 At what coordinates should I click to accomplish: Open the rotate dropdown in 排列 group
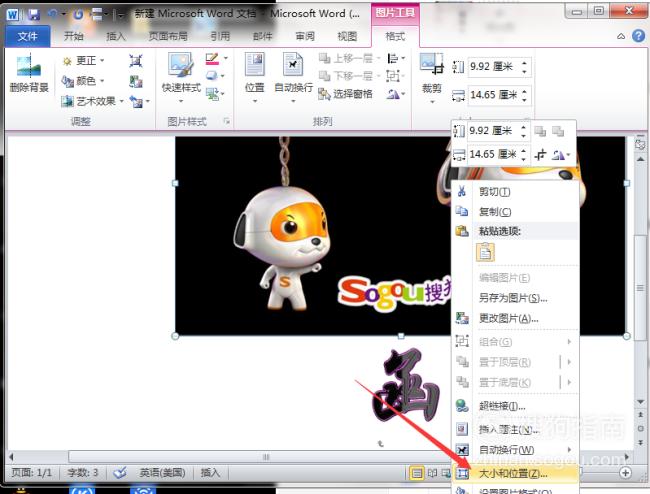tap(395, 94)
